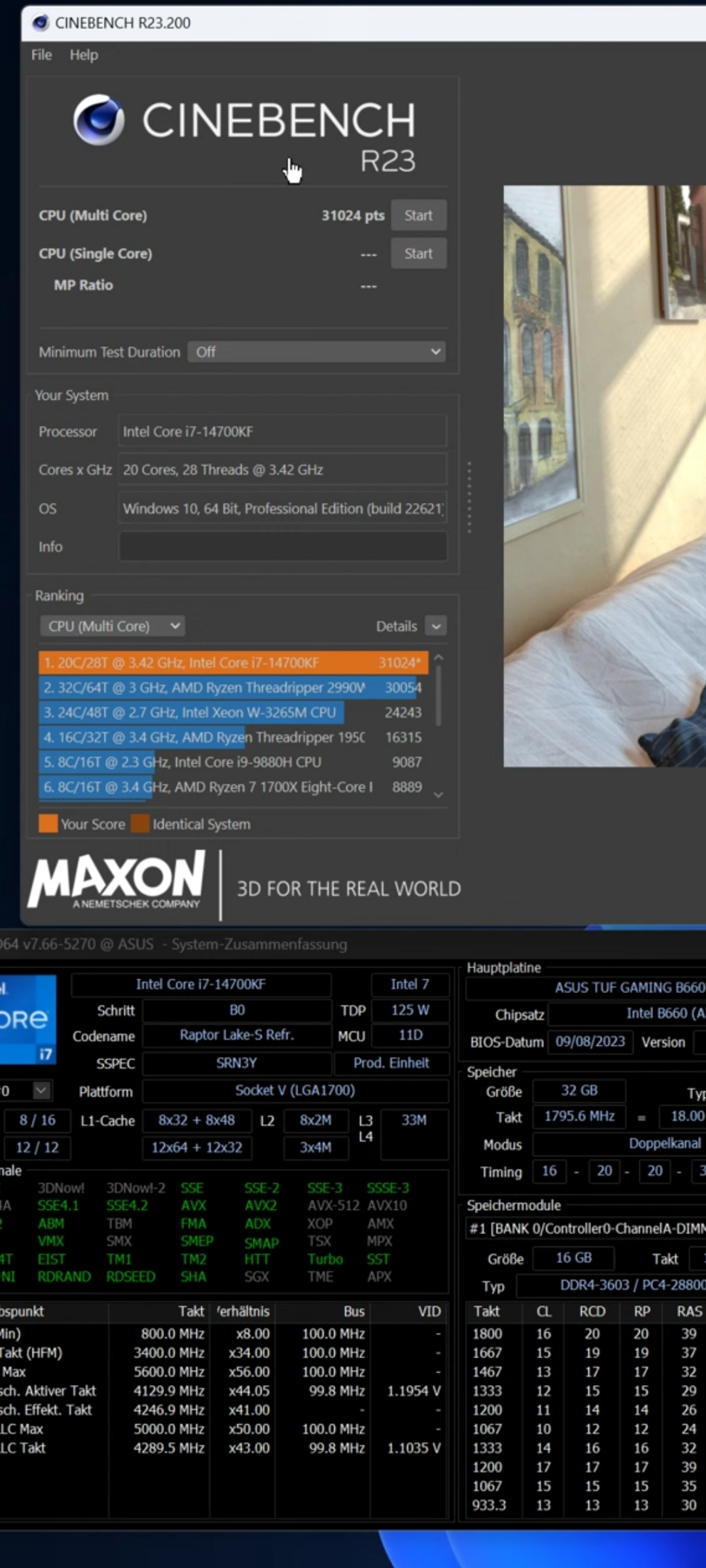Click the orange Your Score legend swatch
706x1568 pixels.
click(48, 824)
